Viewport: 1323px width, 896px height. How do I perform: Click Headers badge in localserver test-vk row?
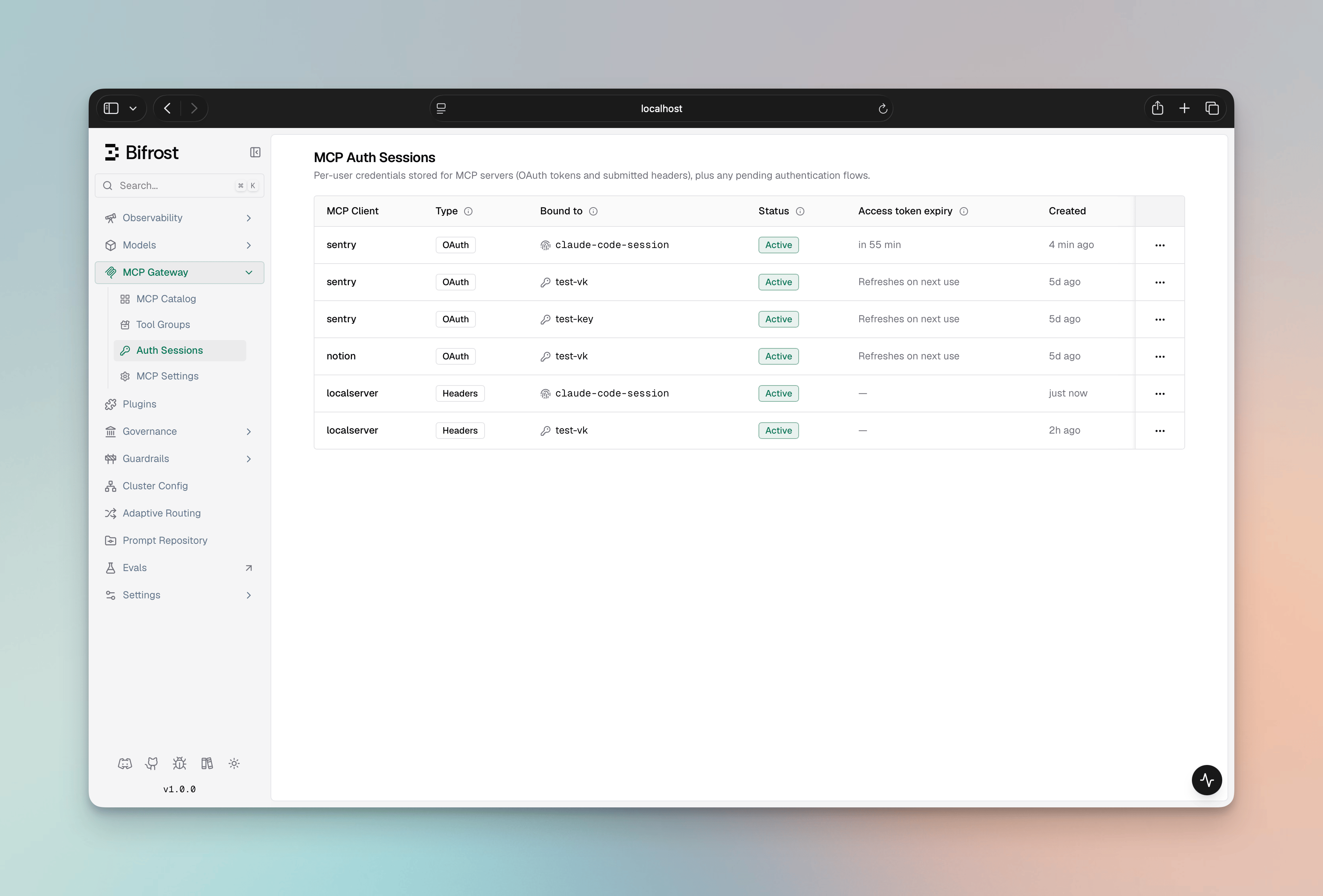[460, 431]
